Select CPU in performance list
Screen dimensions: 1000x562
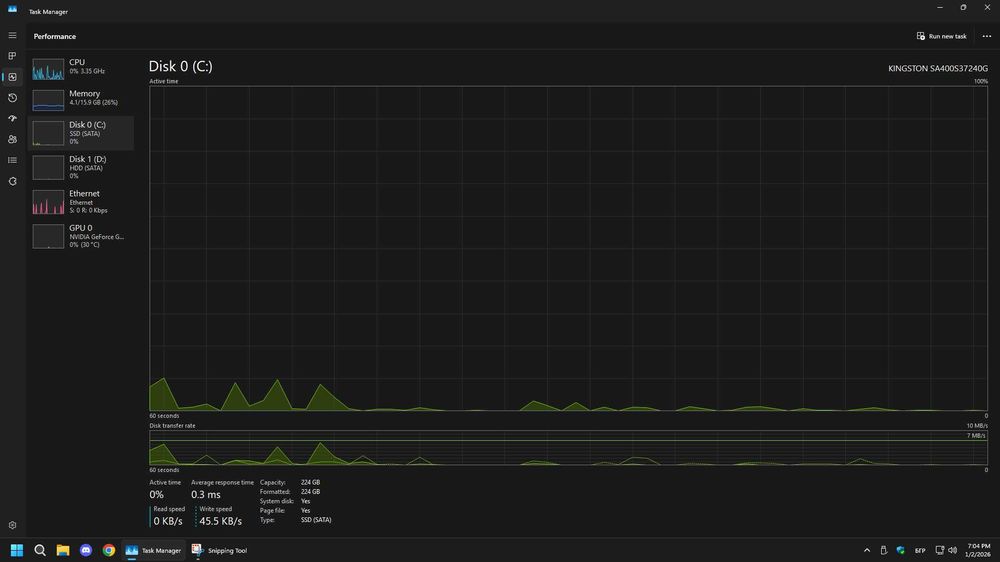coord(81,68)
